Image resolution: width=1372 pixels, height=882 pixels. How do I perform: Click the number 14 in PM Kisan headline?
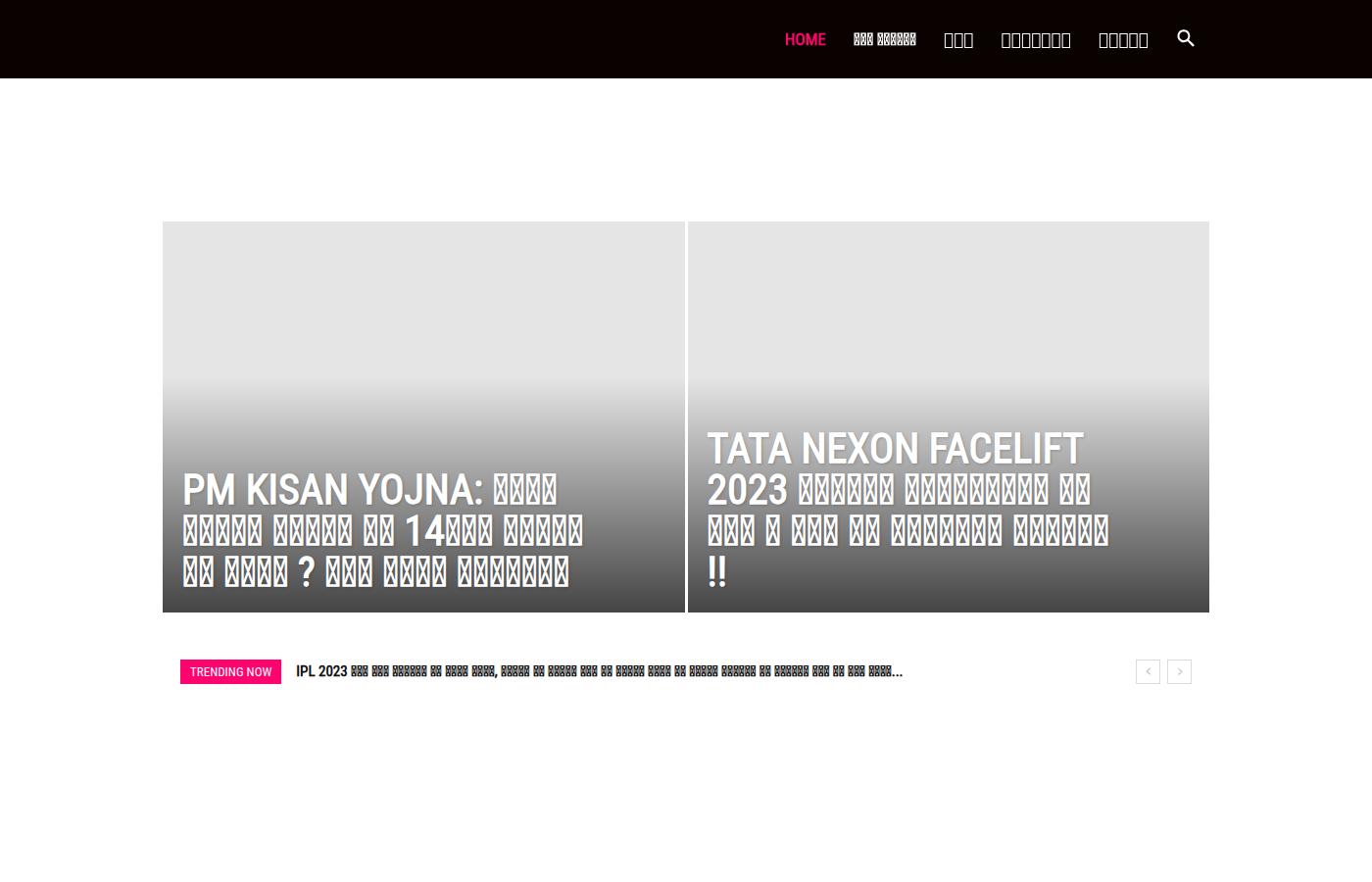coord(425,531)
